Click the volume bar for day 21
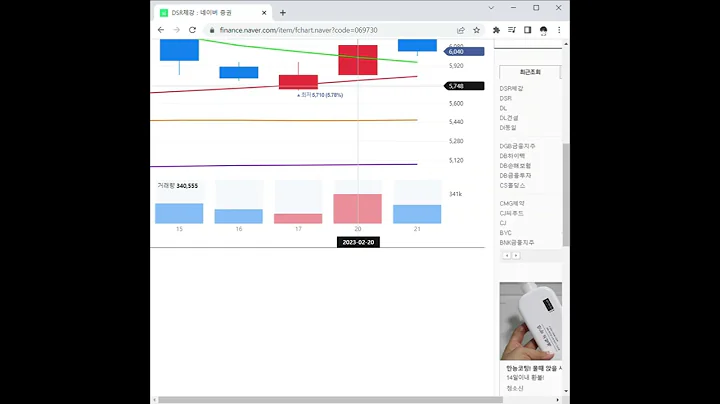The width and height of the screenshot is (720, 404). [x=417, y=214]
